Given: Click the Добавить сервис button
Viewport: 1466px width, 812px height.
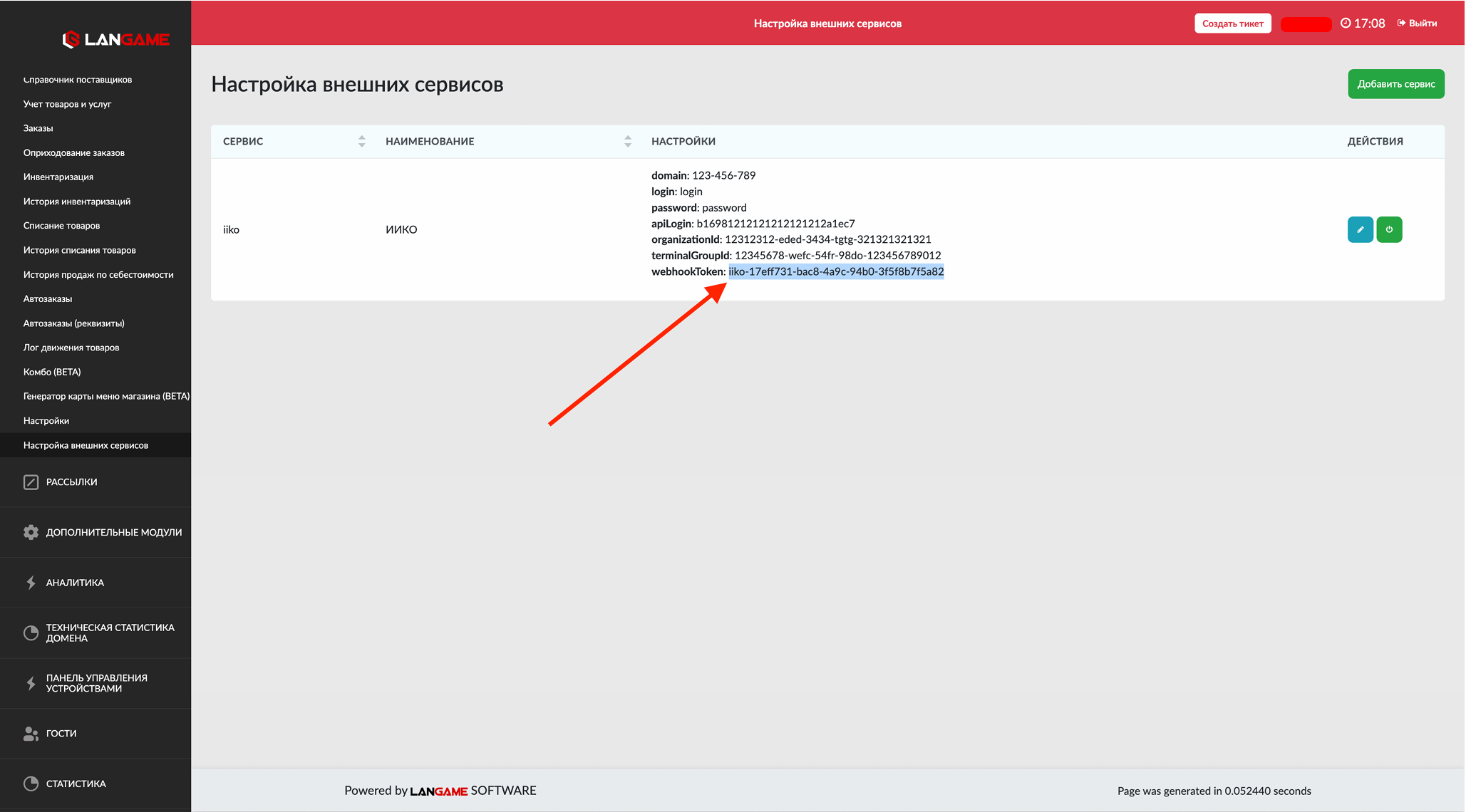Looking at the screenshot, I should (1395, 84).
